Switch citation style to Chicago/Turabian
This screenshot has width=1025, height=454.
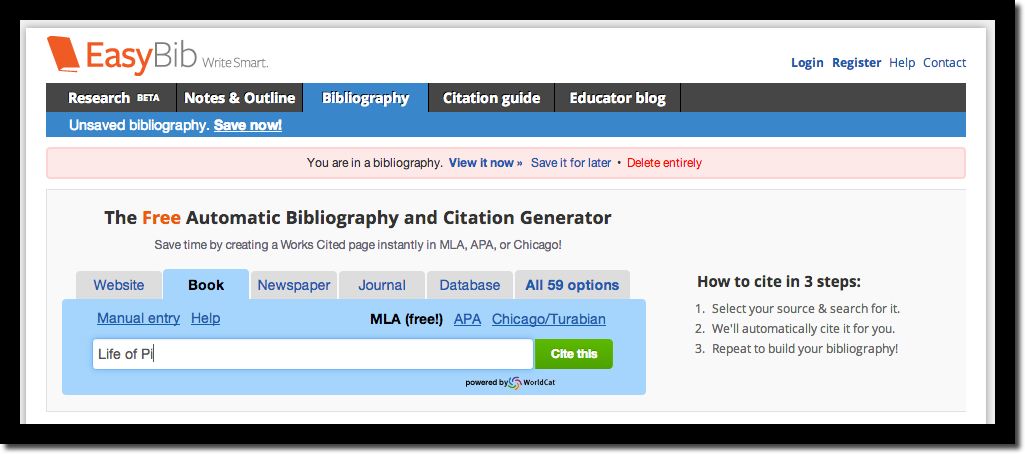(x=548, y=319)
